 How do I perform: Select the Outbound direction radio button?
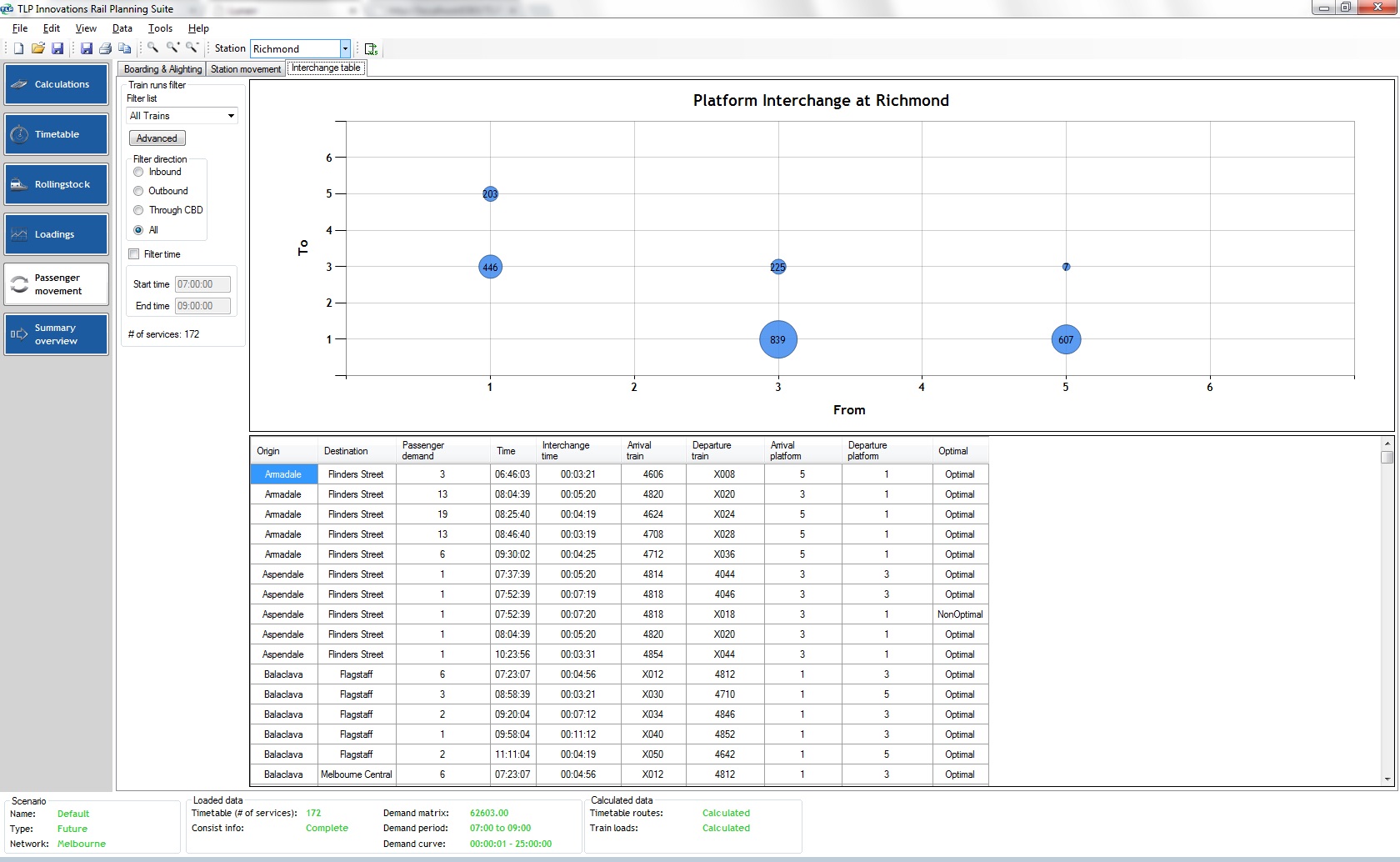(x=138, y=191)
